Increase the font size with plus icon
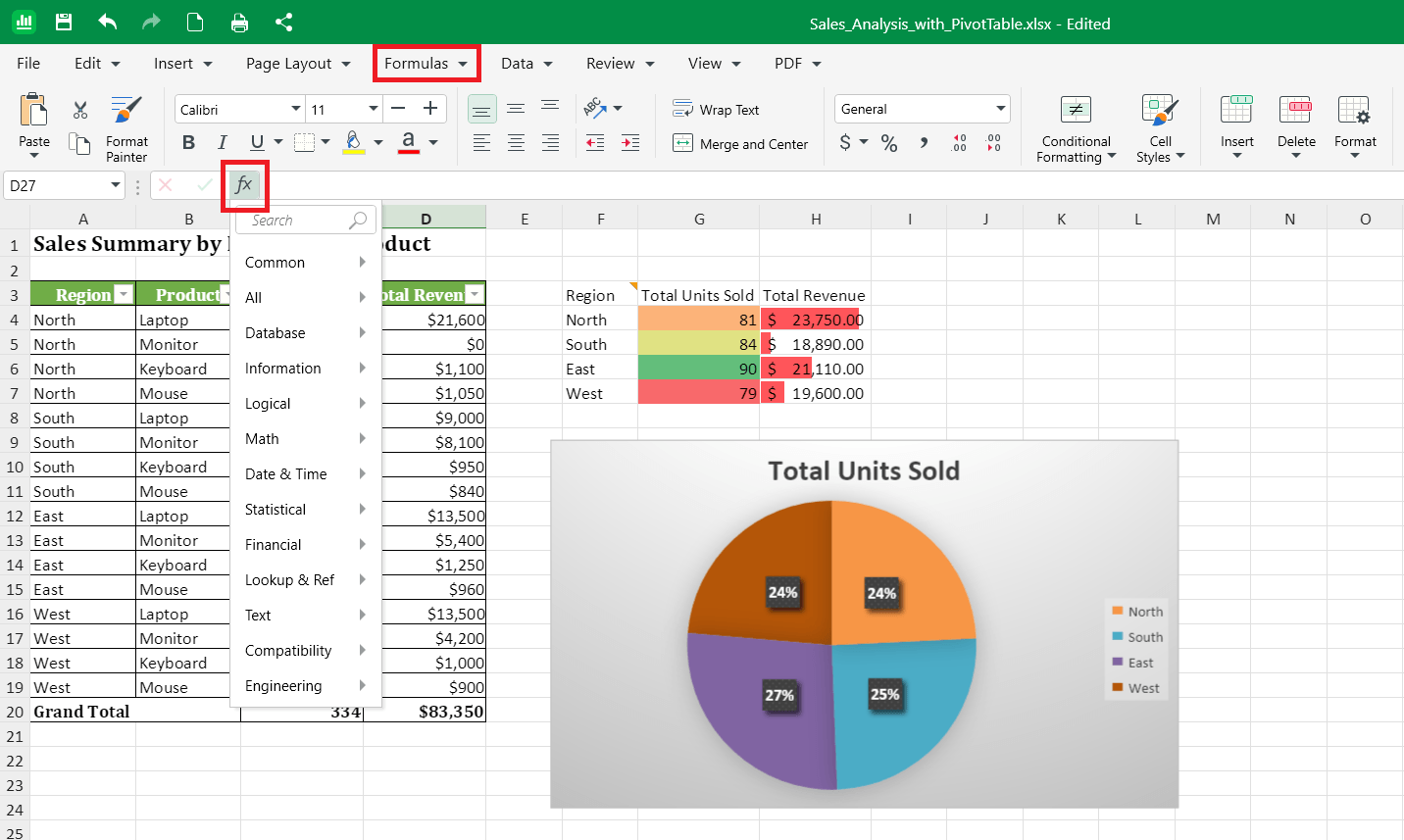1404x840 pixels. click(x=430, y=108)
